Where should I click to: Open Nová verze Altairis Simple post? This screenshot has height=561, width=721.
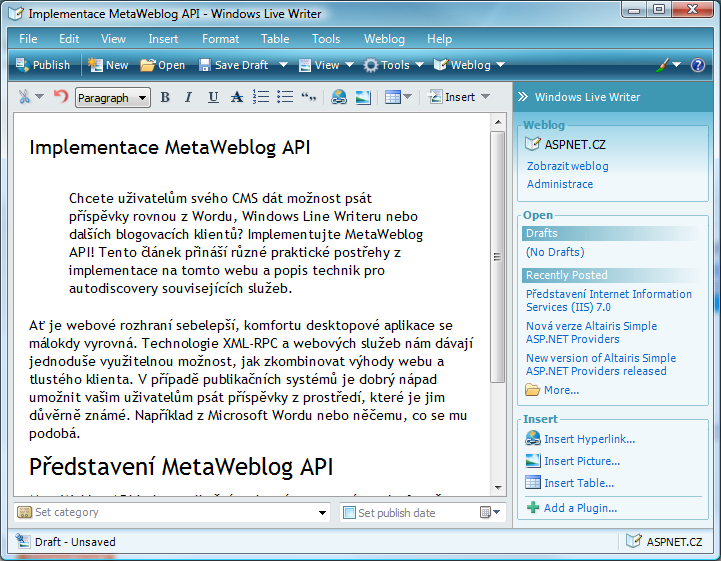[x=591, y=332]
